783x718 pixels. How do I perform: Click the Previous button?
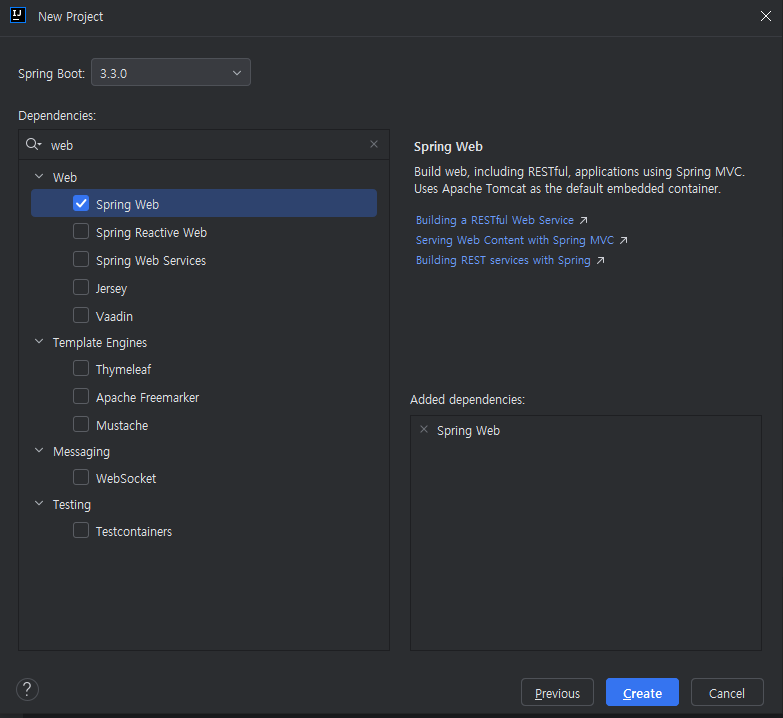(557, 692)
